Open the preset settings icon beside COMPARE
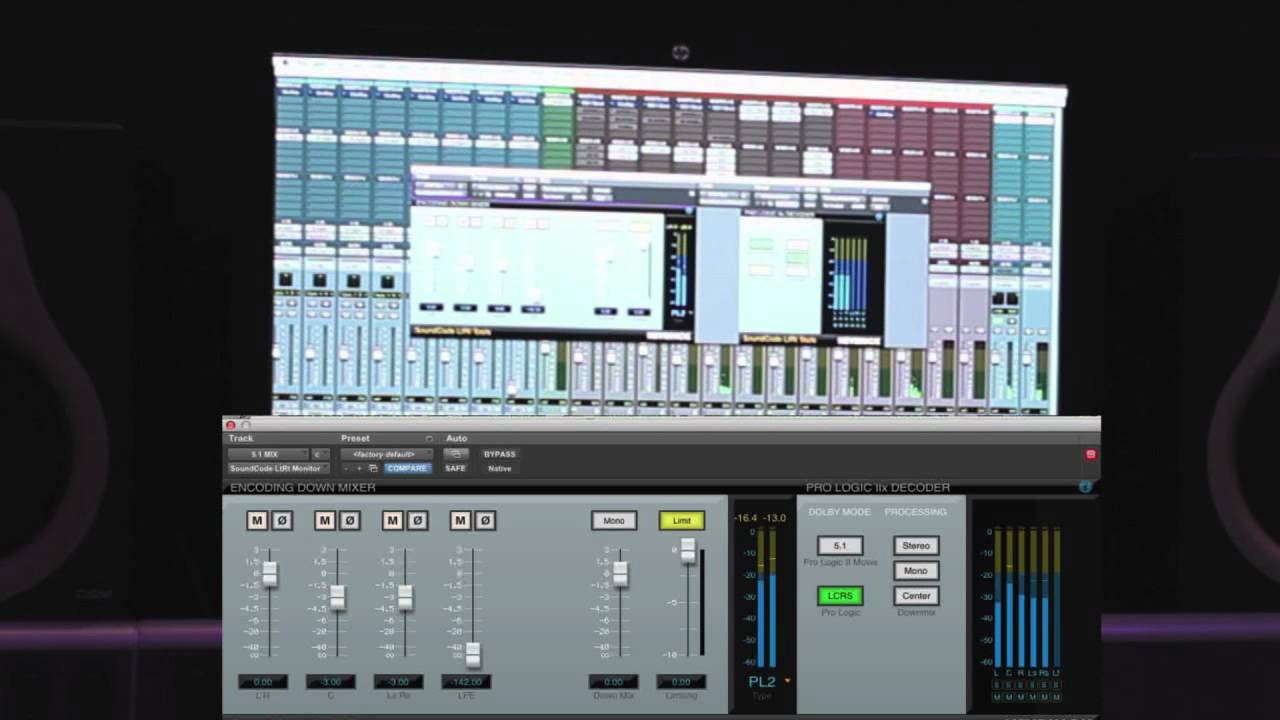1280x720 pixels. pos(373,468)
